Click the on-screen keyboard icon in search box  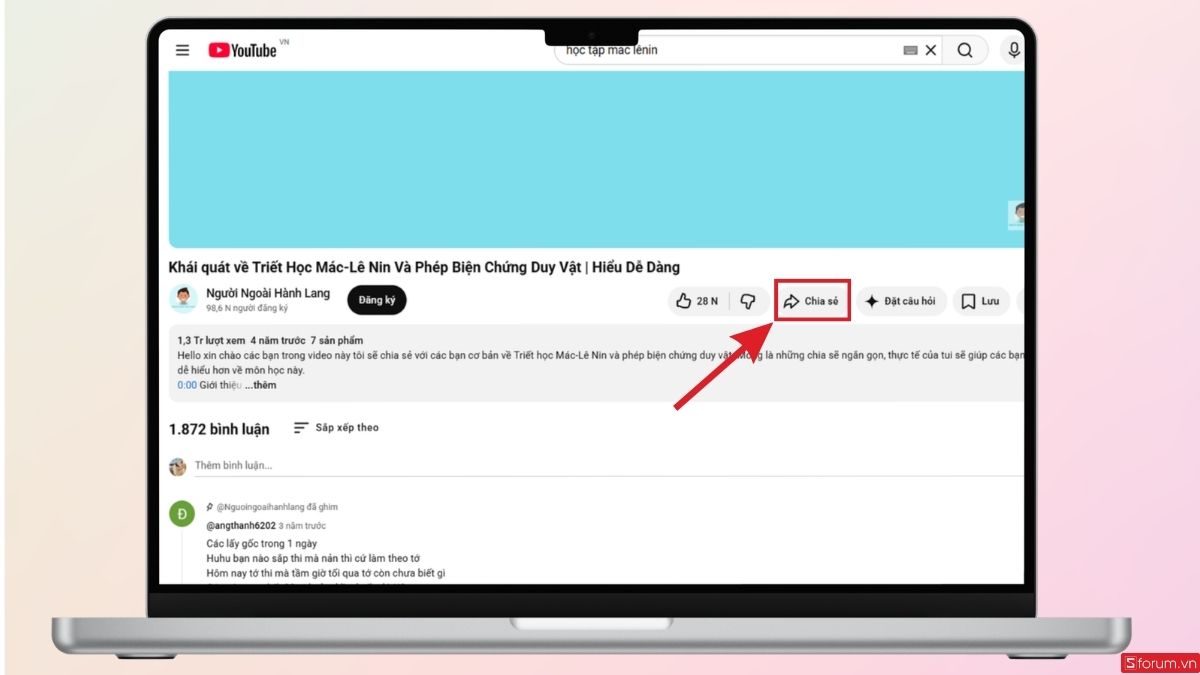coord(910,50)
